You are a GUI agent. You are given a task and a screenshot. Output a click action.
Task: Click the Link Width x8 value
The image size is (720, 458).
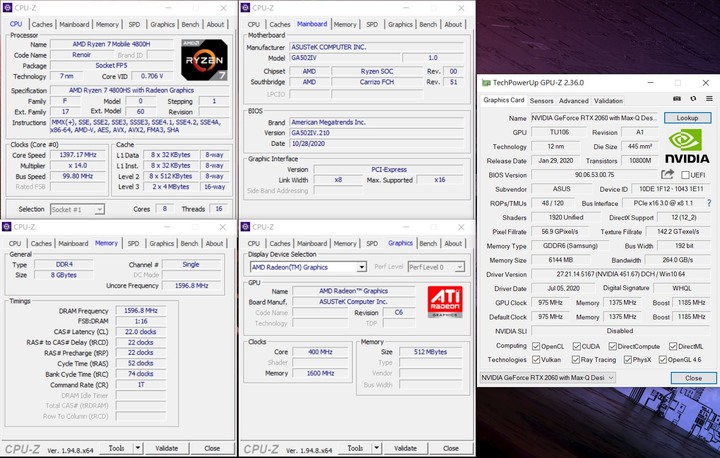click(338, 180)
